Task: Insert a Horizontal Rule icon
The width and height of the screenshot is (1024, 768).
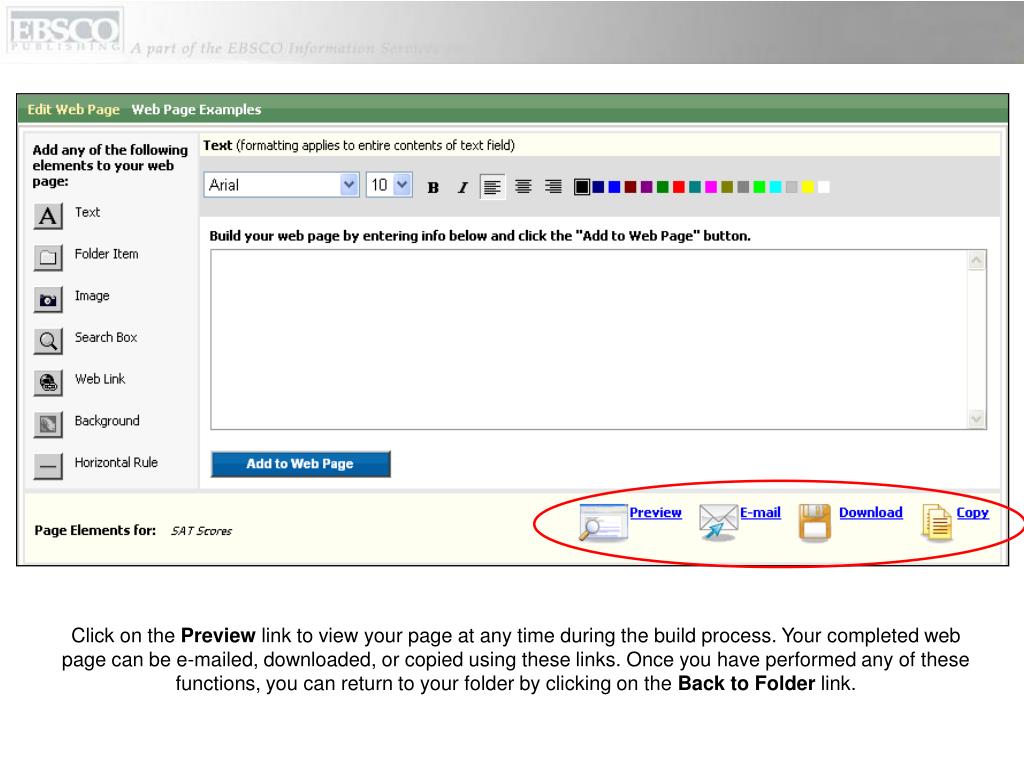Action: 48,466
